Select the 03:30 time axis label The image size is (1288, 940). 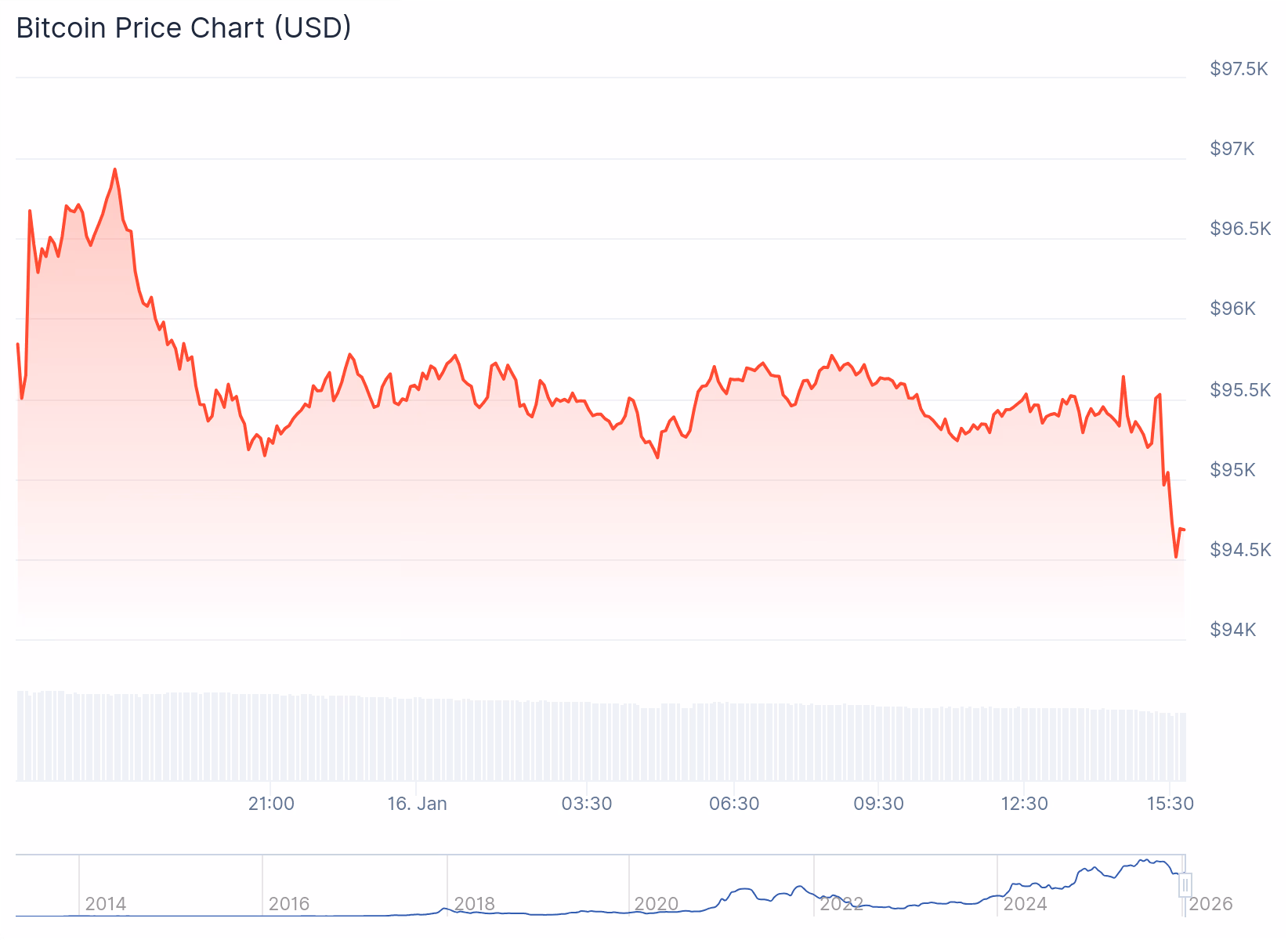pos(587,804)
